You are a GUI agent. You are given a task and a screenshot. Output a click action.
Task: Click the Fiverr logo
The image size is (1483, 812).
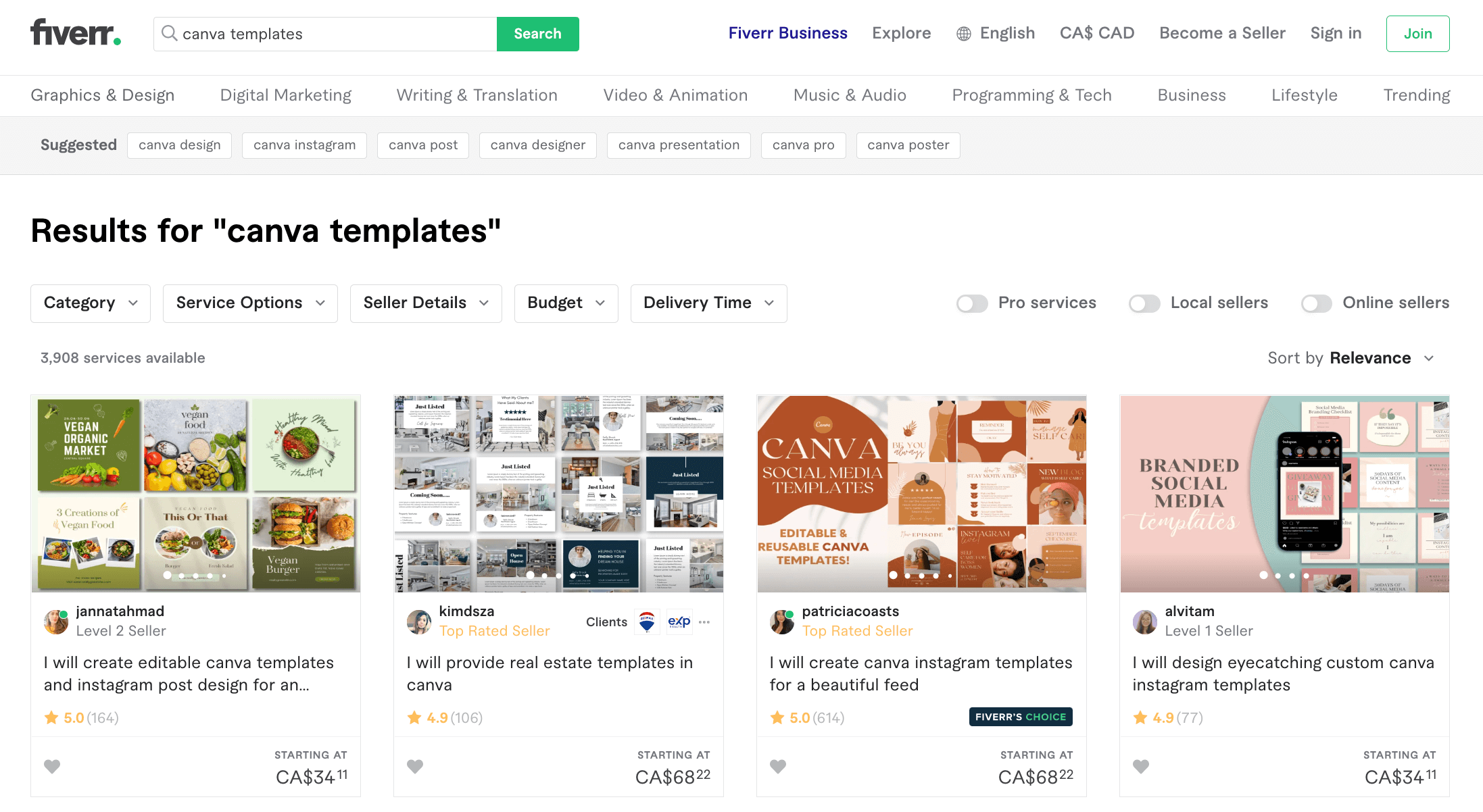pyautogui.click(x=75, y=33)
